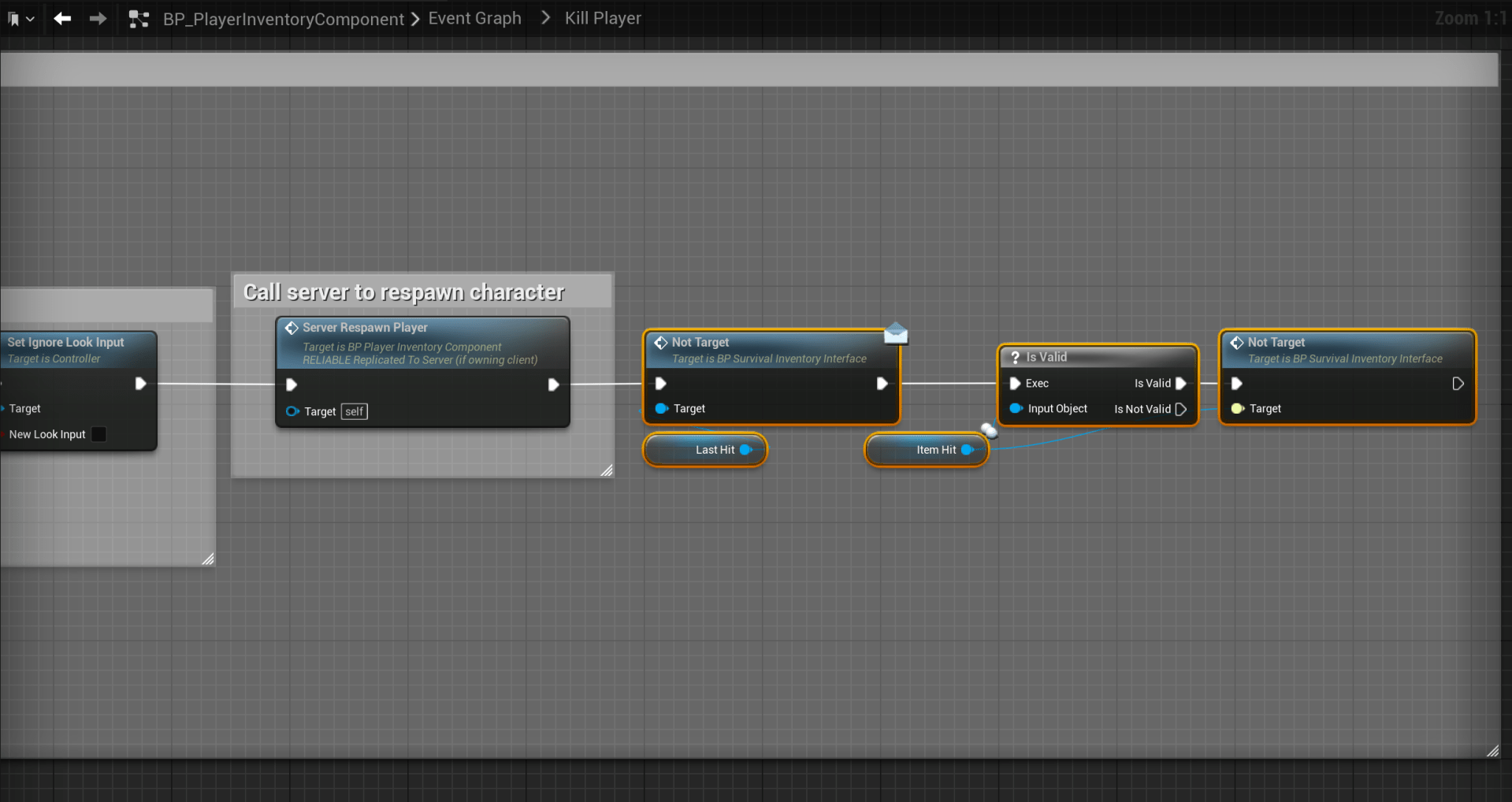
Task: Select Kill Player breadcrumb item
Action: [603, 18]
